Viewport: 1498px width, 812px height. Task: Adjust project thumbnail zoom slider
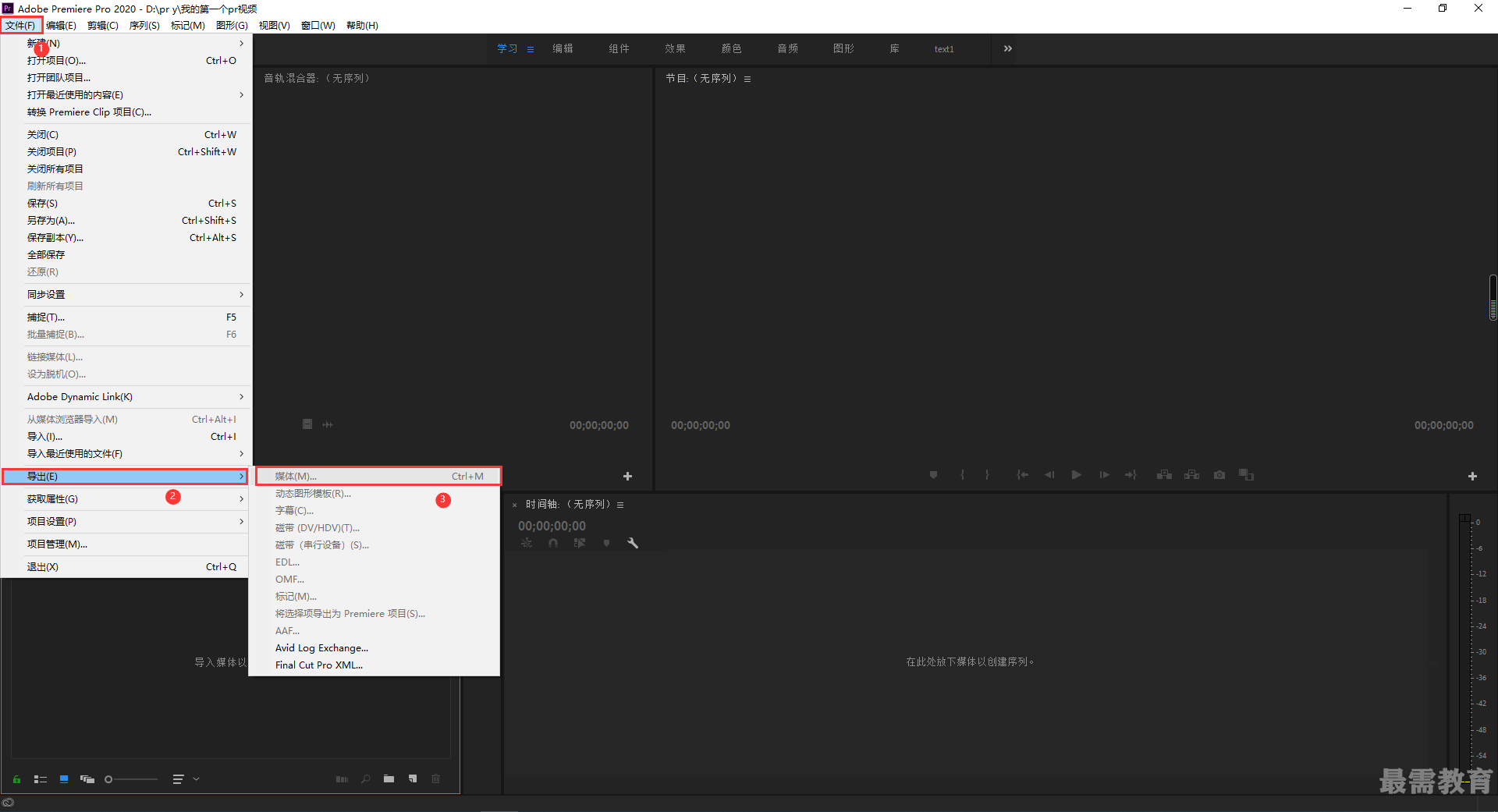pyautogui.click(x=131, y=779)
